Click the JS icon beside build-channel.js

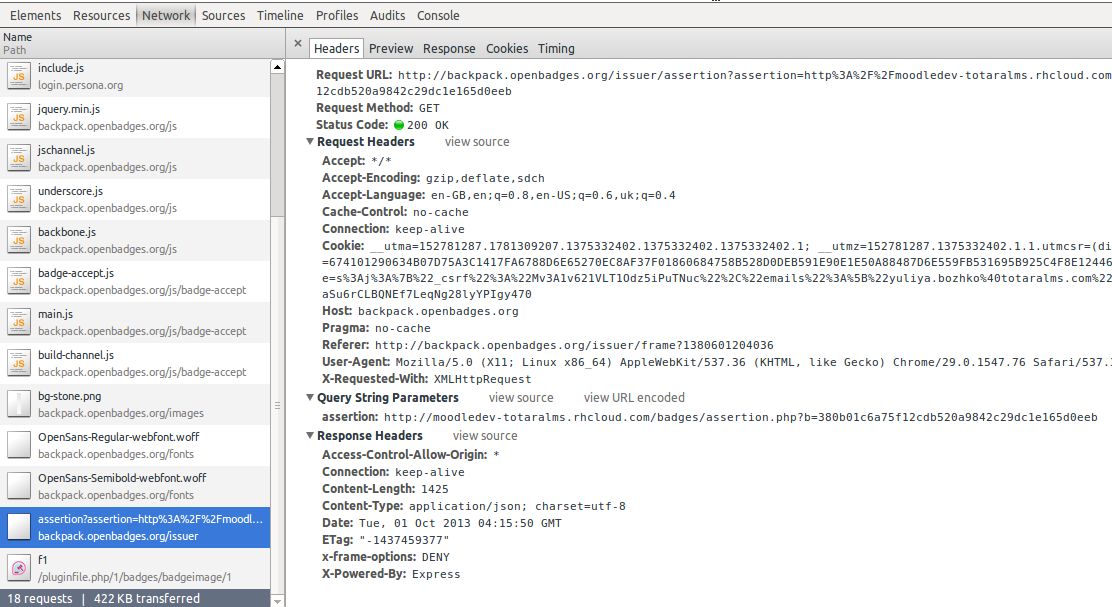coord(19,364)
